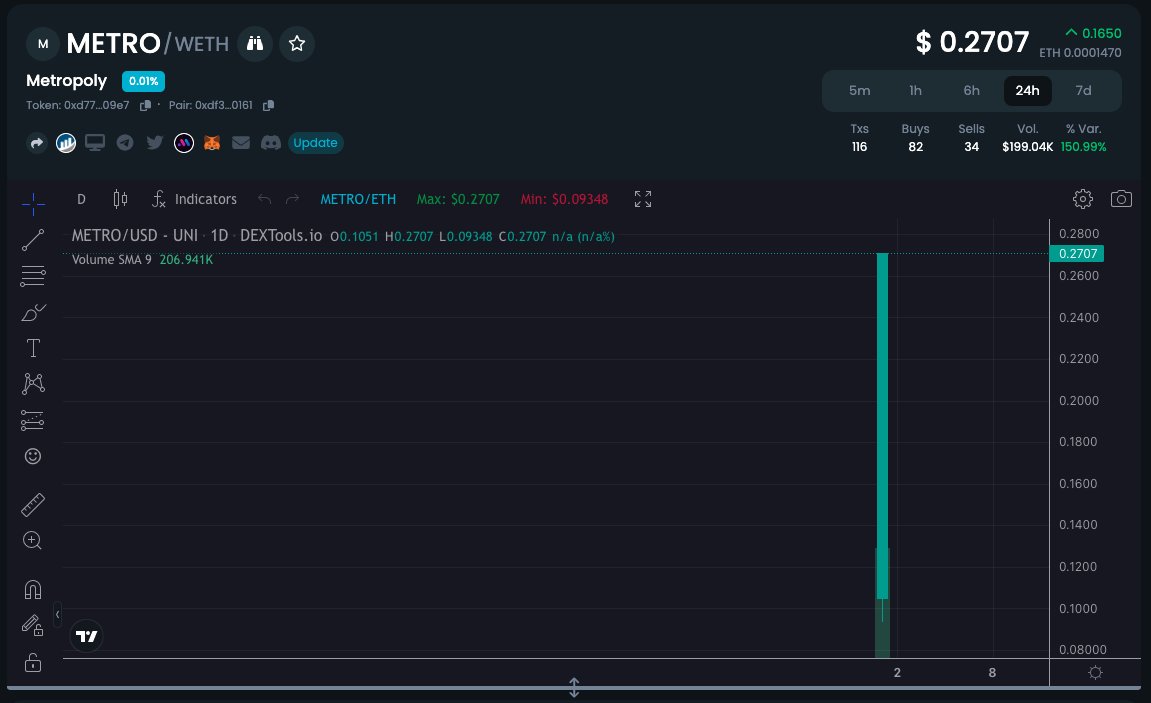Open the candlestick chart style selector
Image resolution: width=1151 pixels, height=703 pixels.
point(120,199)
